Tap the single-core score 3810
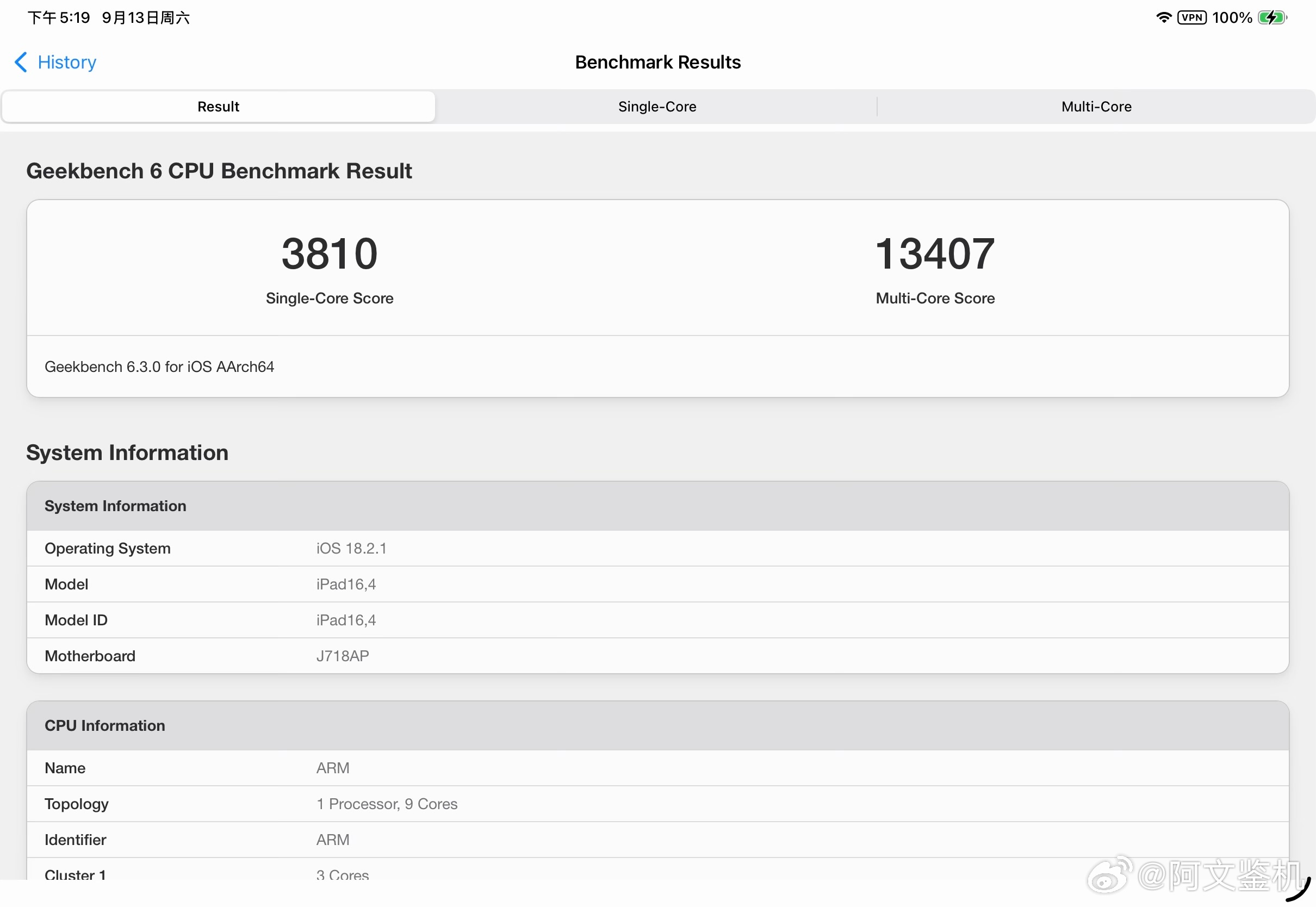 click(x=330, y=253)
